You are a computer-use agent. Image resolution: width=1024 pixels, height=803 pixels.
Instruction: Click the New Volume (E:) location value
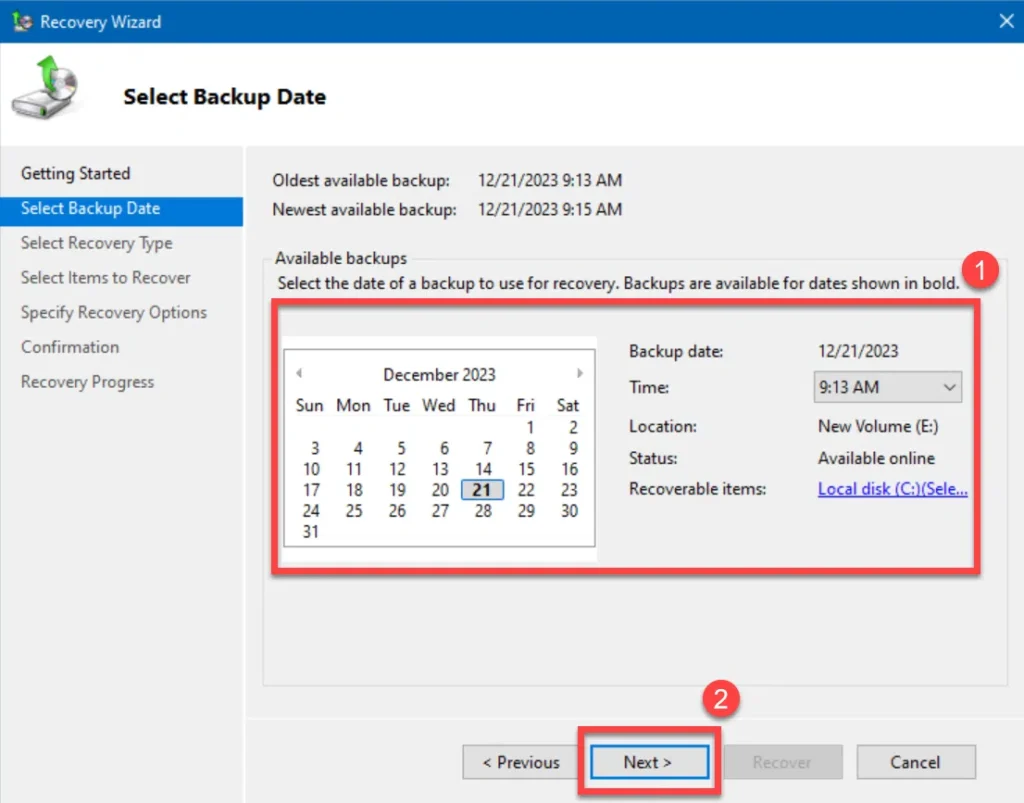point(878,426)
